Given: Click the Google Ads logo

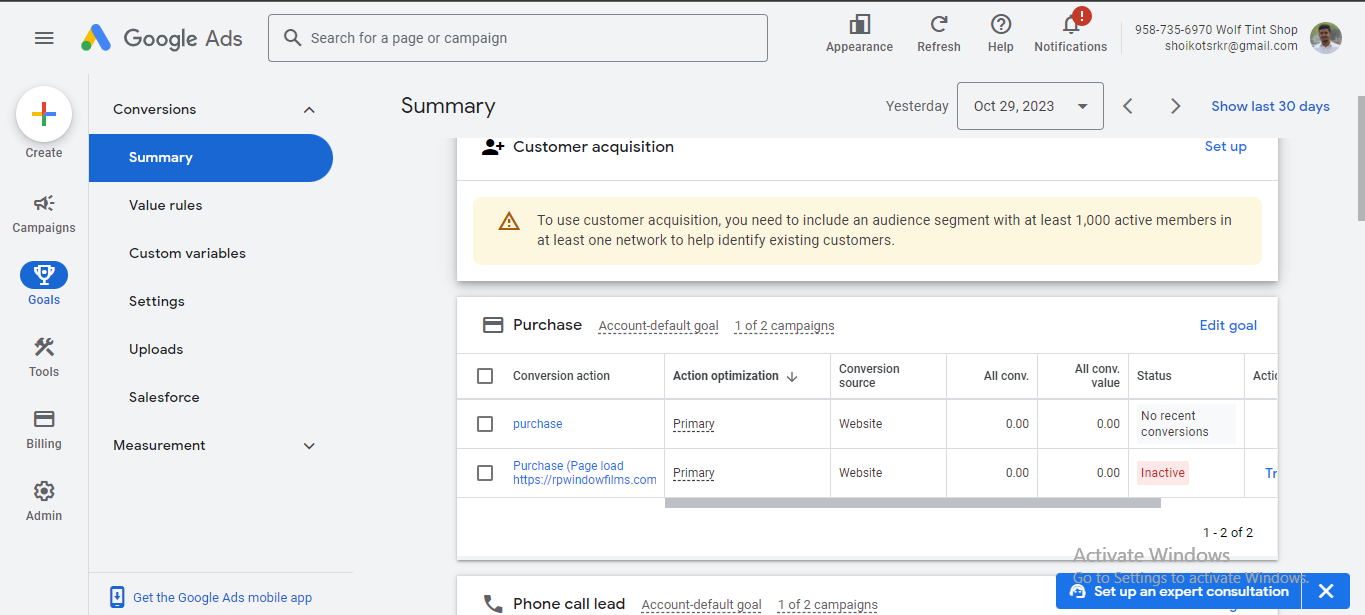Looking at the screenshot, I should pos(162,38).
